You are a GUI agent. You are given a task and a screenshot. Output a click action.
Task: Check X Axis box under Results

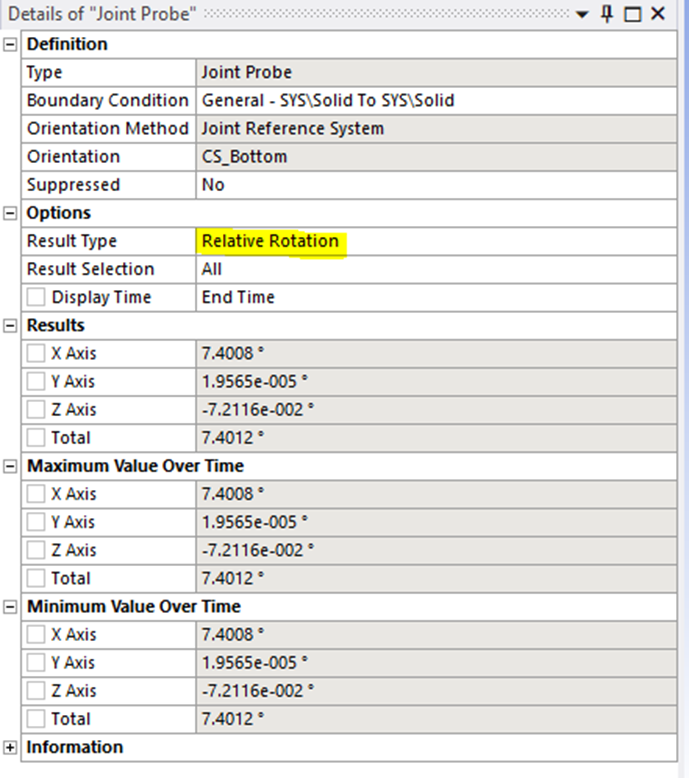[36, 353]
